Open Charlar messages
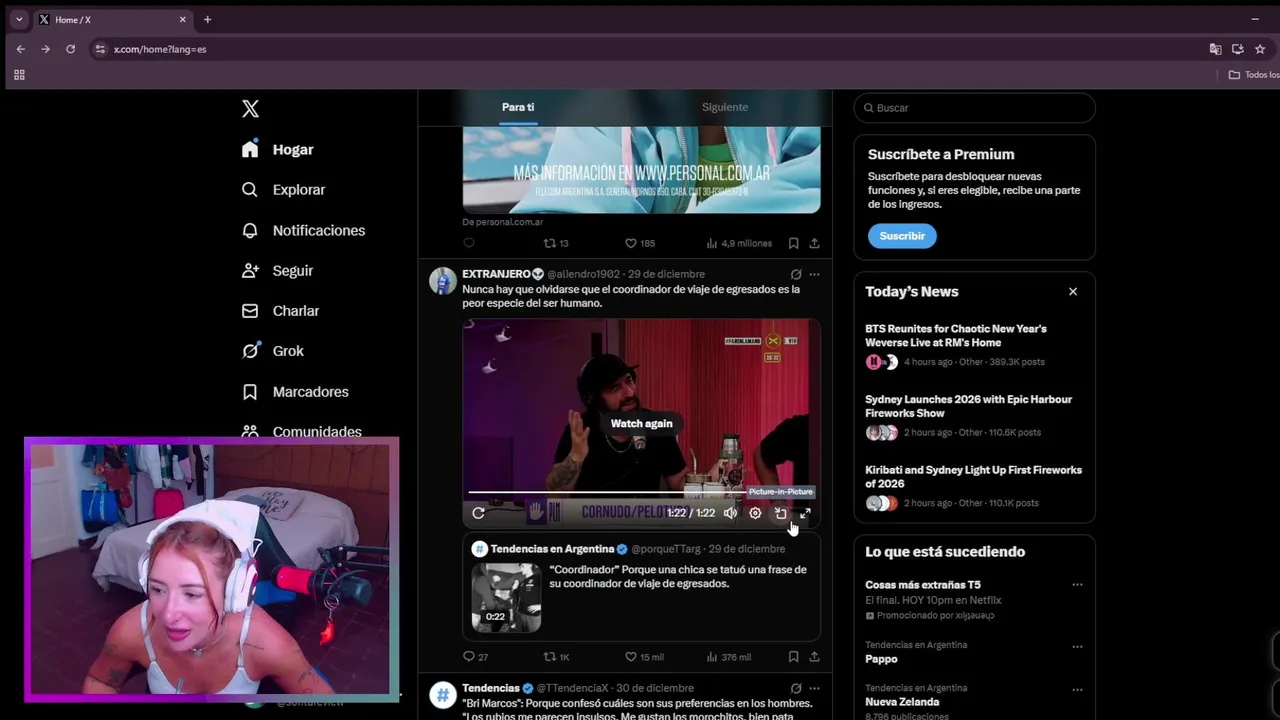Viewport: 1280px width, 720px height. [x=281, y=311]
